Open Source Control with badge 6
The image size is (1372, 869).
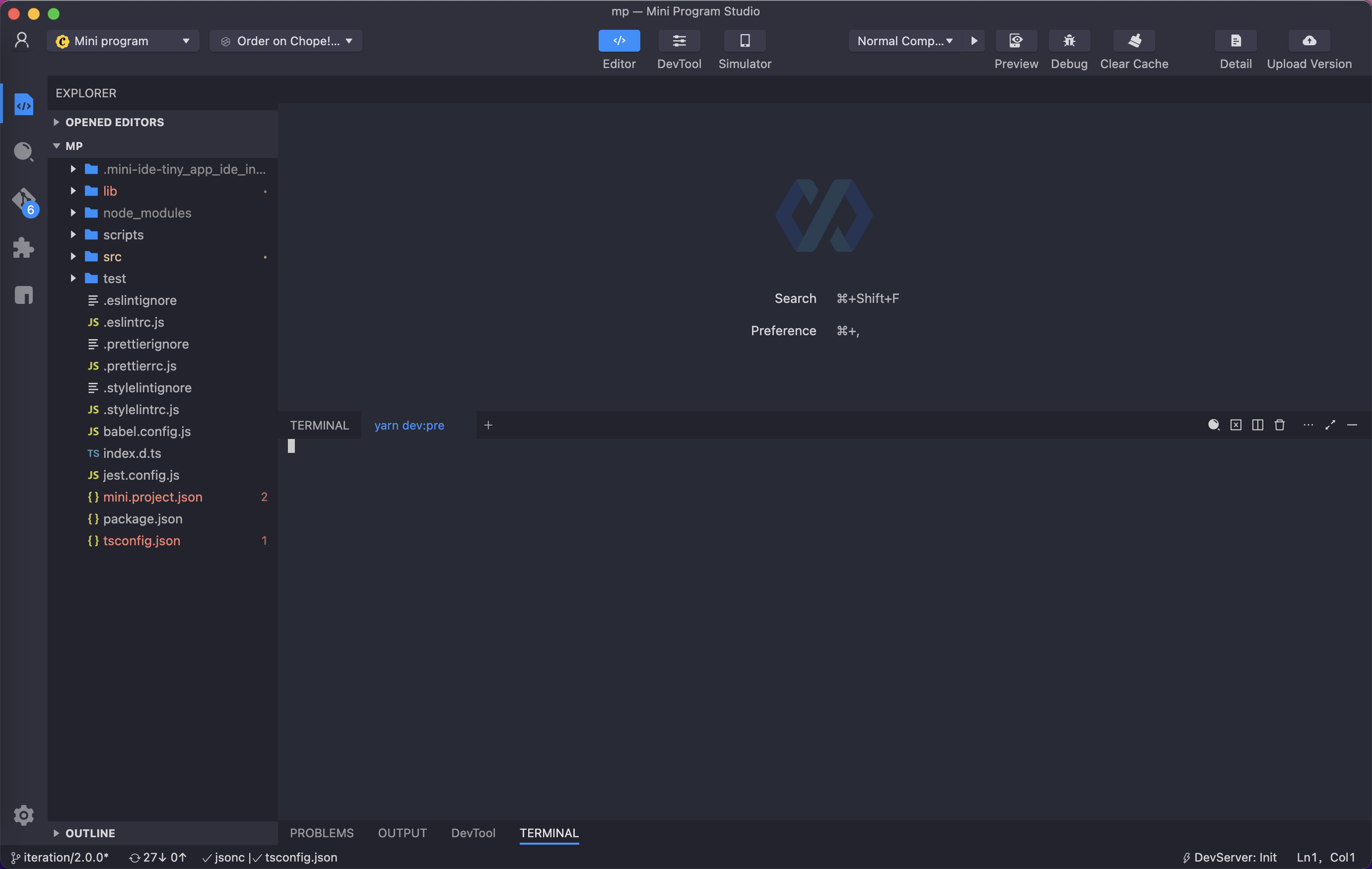tap(24, 201)
